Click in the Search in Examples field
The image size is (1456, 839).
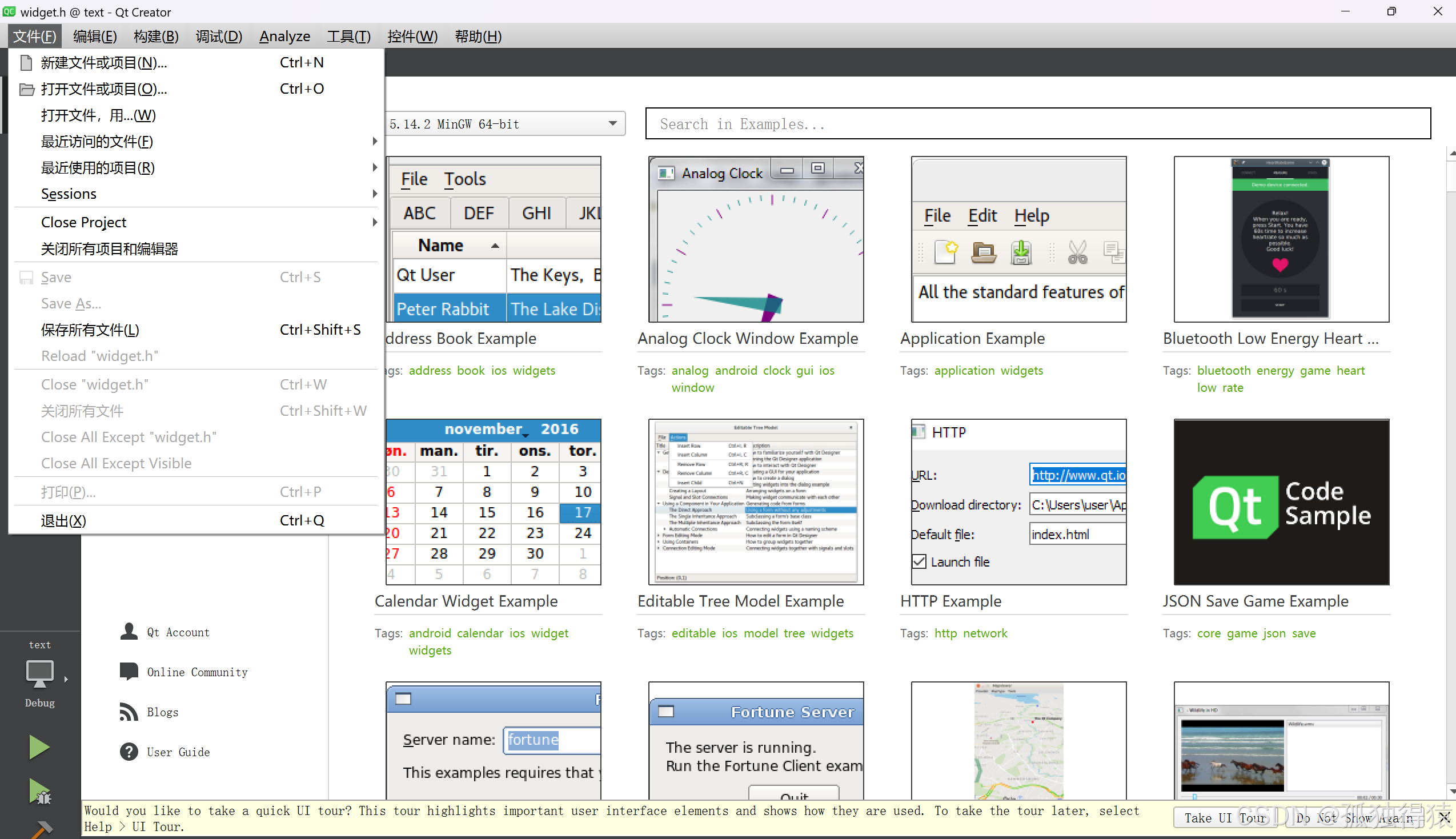pos(1037,124)
